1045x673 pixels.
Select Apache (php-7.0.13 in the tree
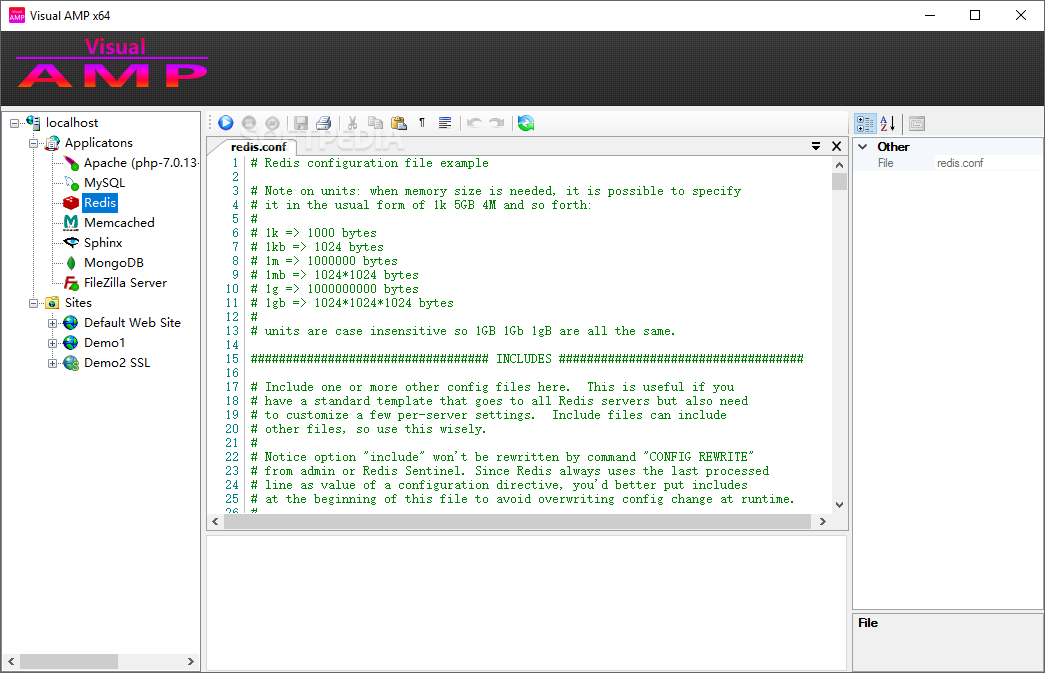click(x=141, y=163)
